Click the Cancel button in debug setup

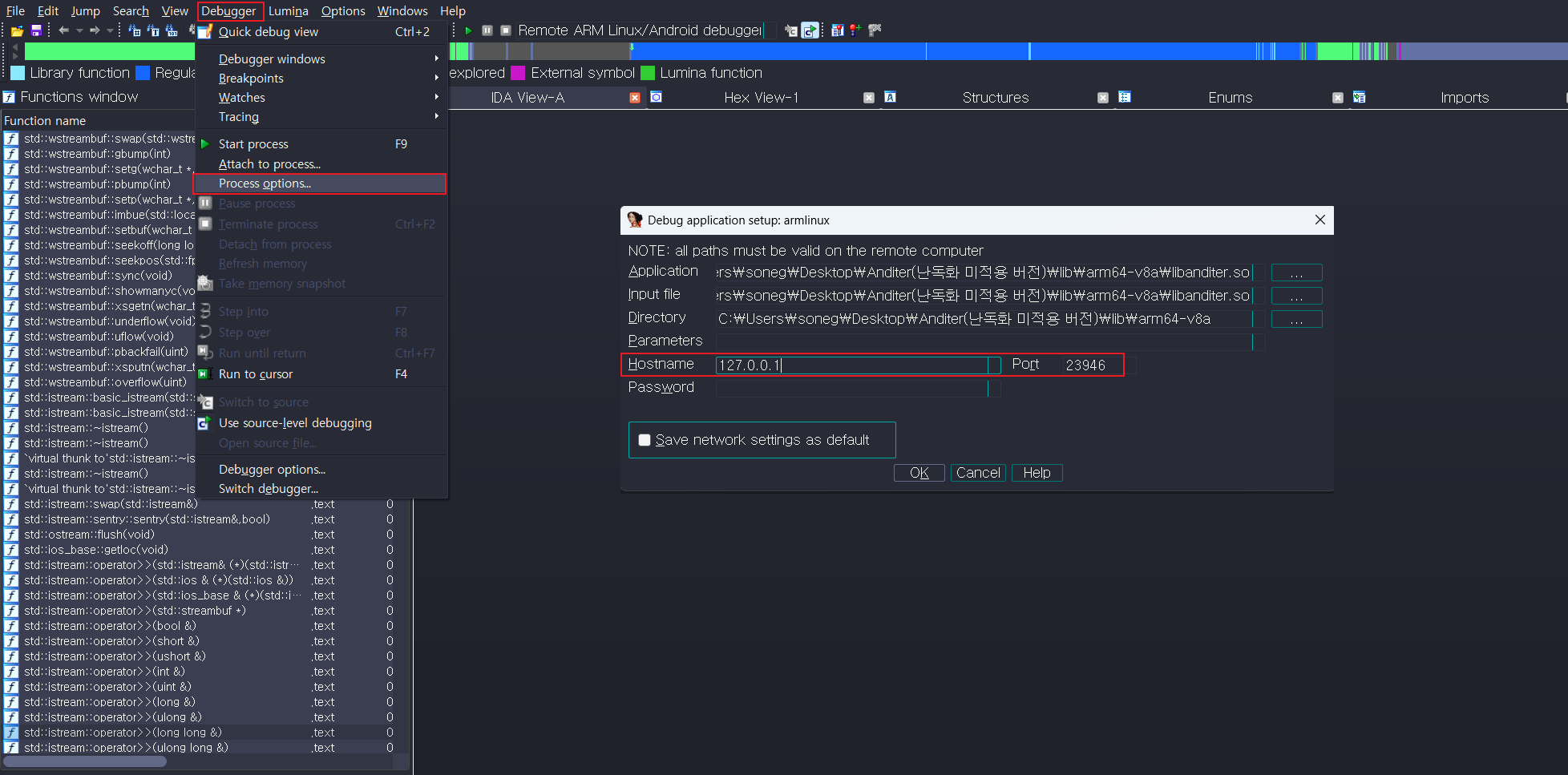(978, 473)
